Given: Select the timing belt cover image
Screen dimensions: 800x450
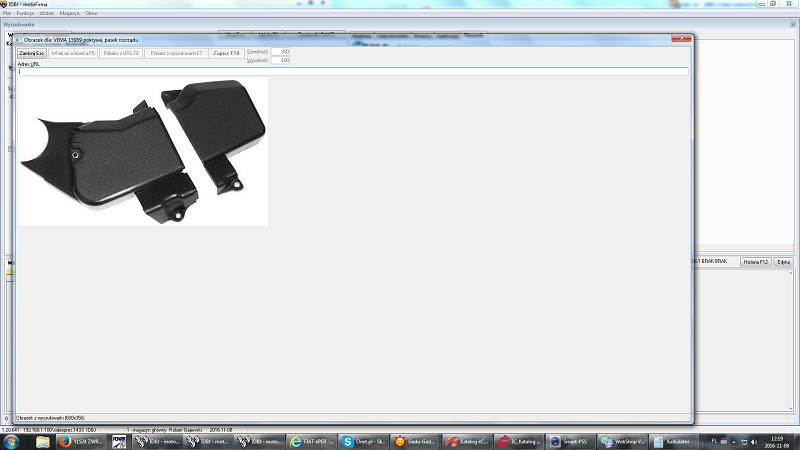Looking at the screenshot, I should [x=143, y=152].
